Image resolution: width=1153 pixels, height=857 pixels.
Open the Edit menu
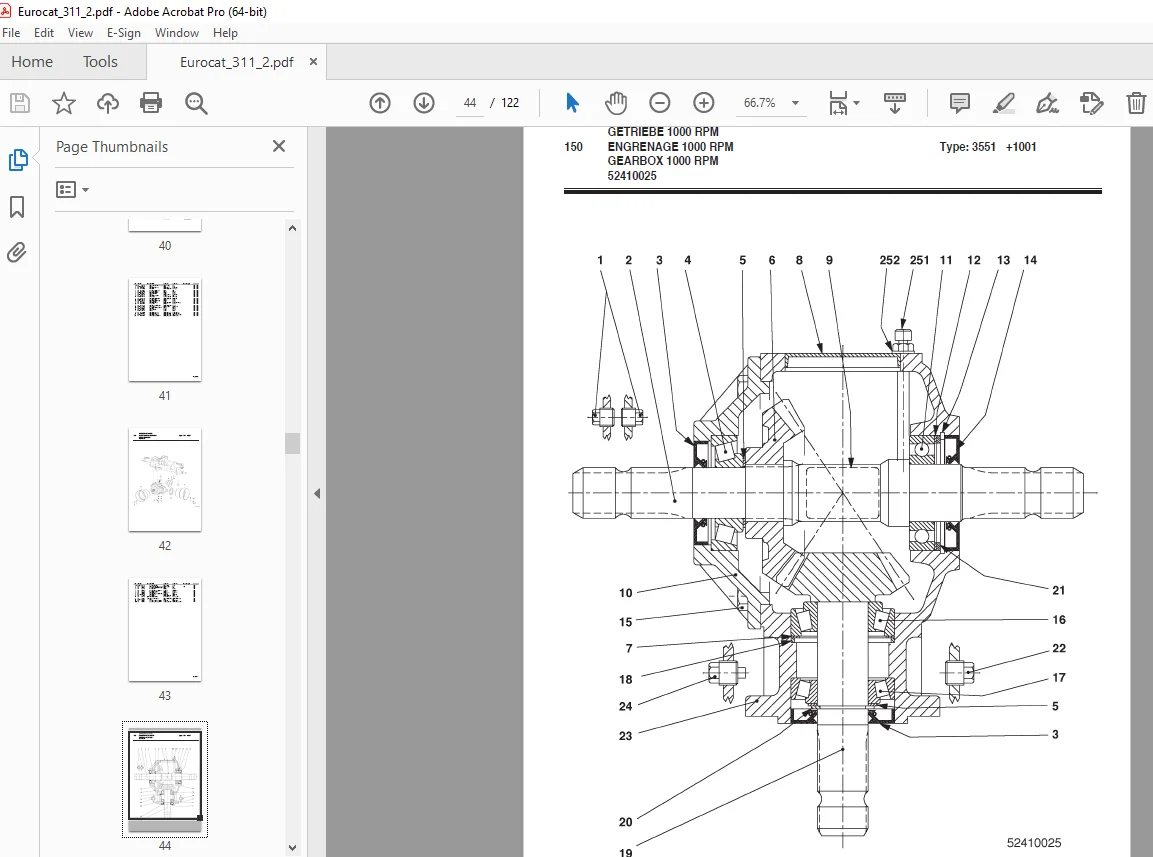click(x=43, y=33)
